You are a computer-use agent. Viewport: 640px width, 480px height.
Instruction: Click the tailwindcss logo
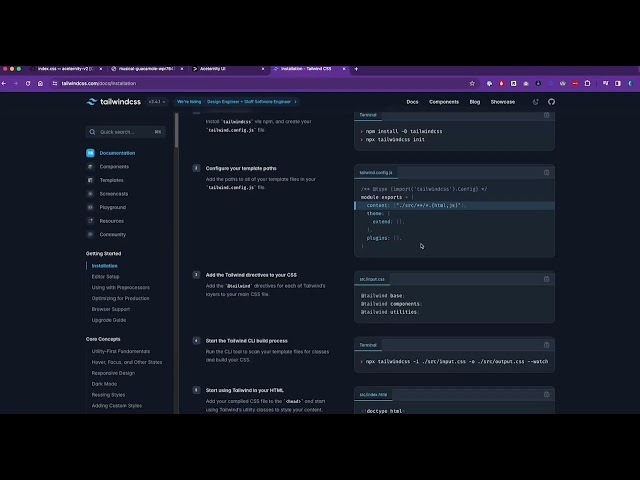[114, 102]
